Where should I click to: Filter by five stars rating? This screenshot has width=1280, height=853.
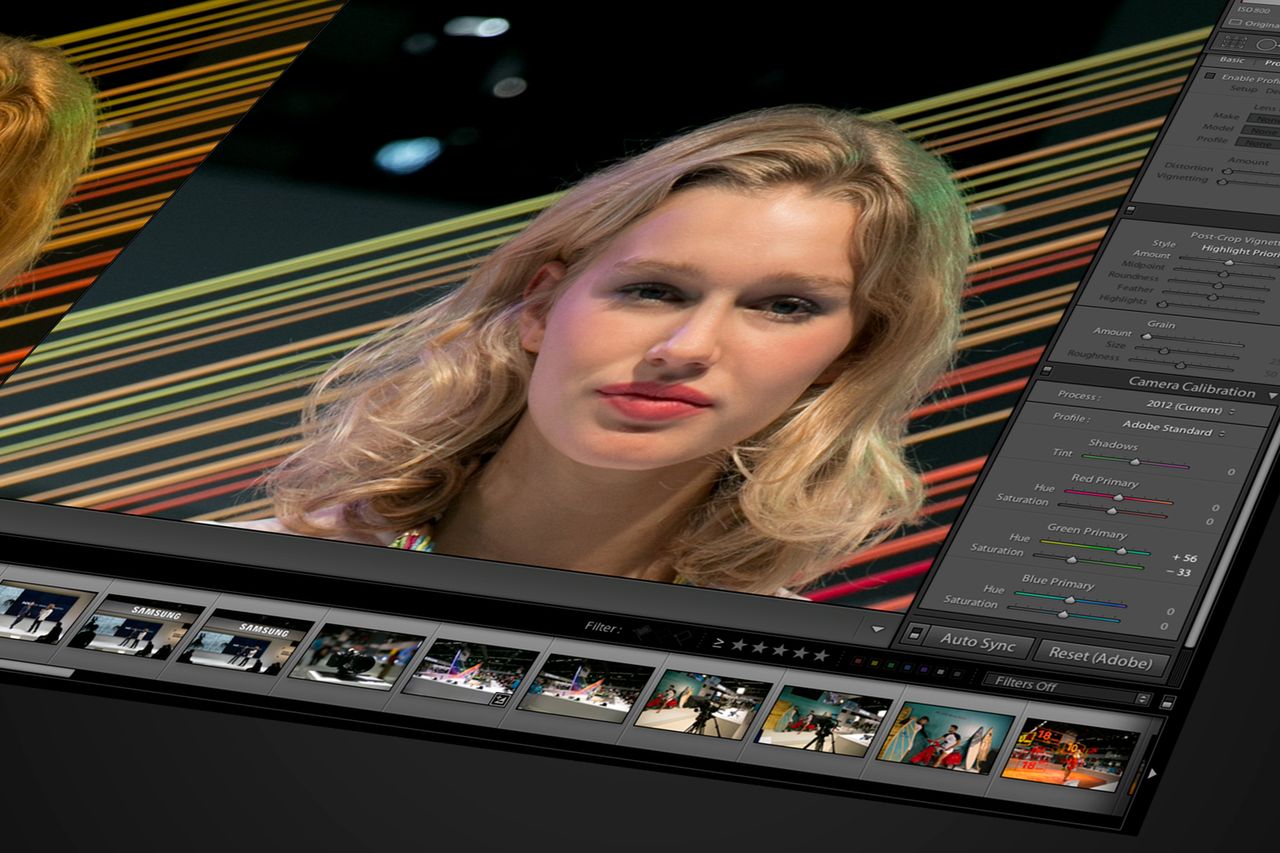click(821, 655)
